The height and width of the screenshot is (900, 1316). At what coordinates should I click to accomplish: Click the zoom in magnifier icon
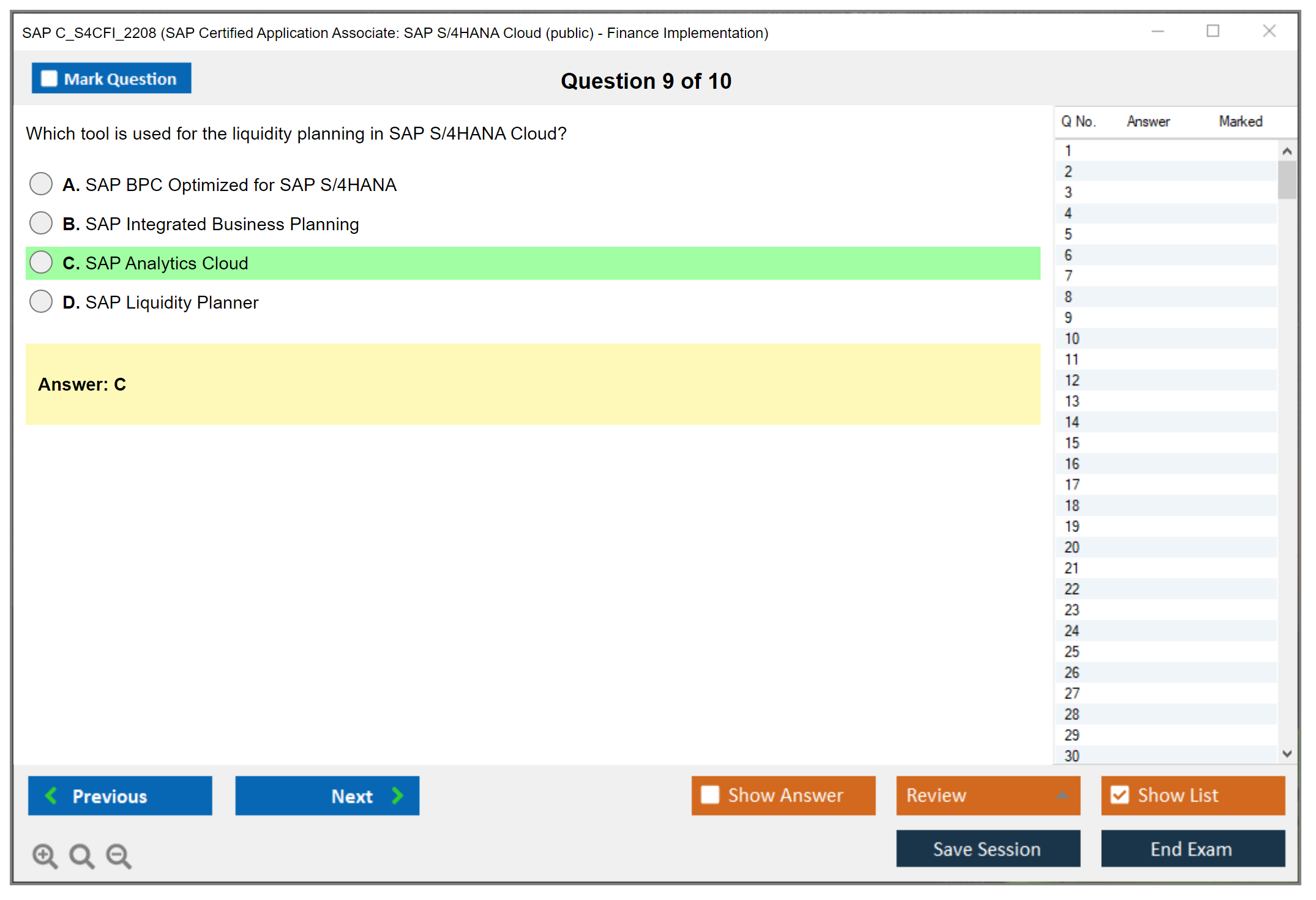[44, 855]
